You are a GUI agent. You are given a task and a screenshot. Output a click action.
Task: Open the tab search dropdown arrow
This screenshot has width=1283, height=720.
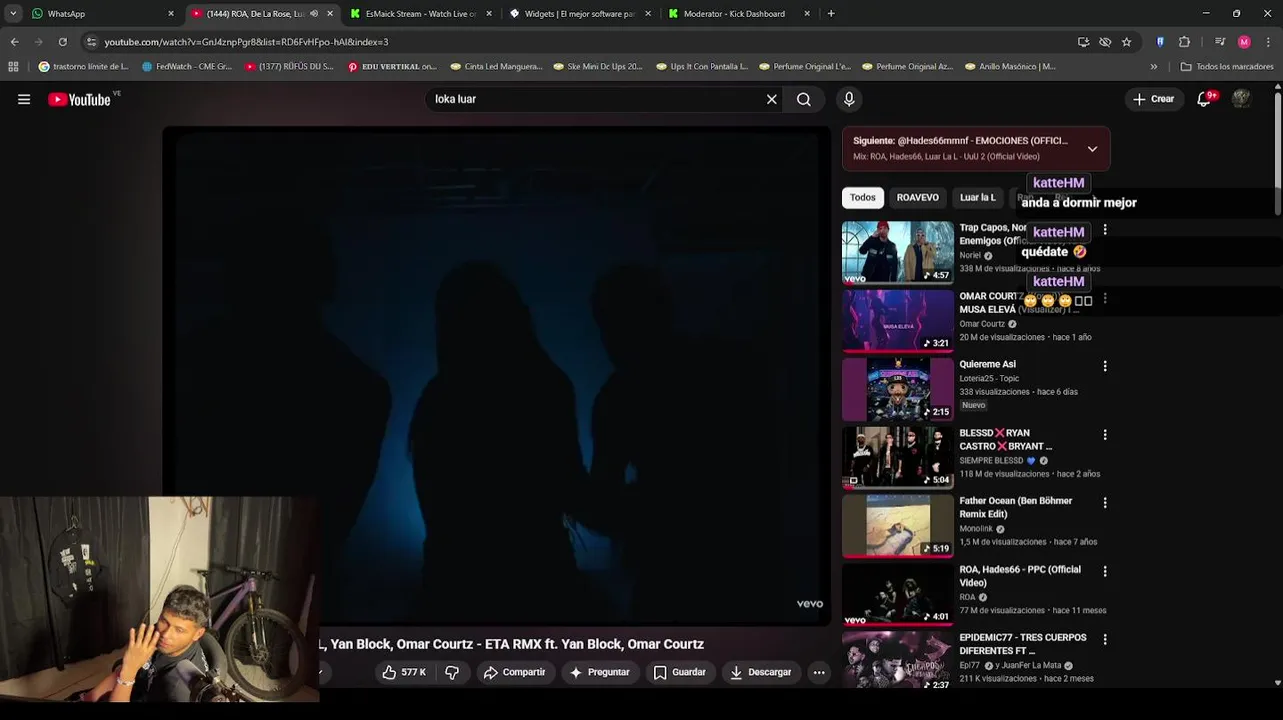coord(13,14)
